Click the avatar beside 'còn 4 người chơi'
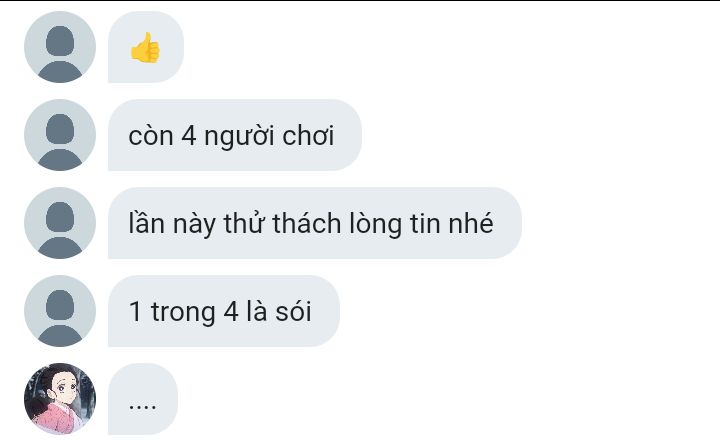The width and height of the screenshot is (720, 443). 60,135
